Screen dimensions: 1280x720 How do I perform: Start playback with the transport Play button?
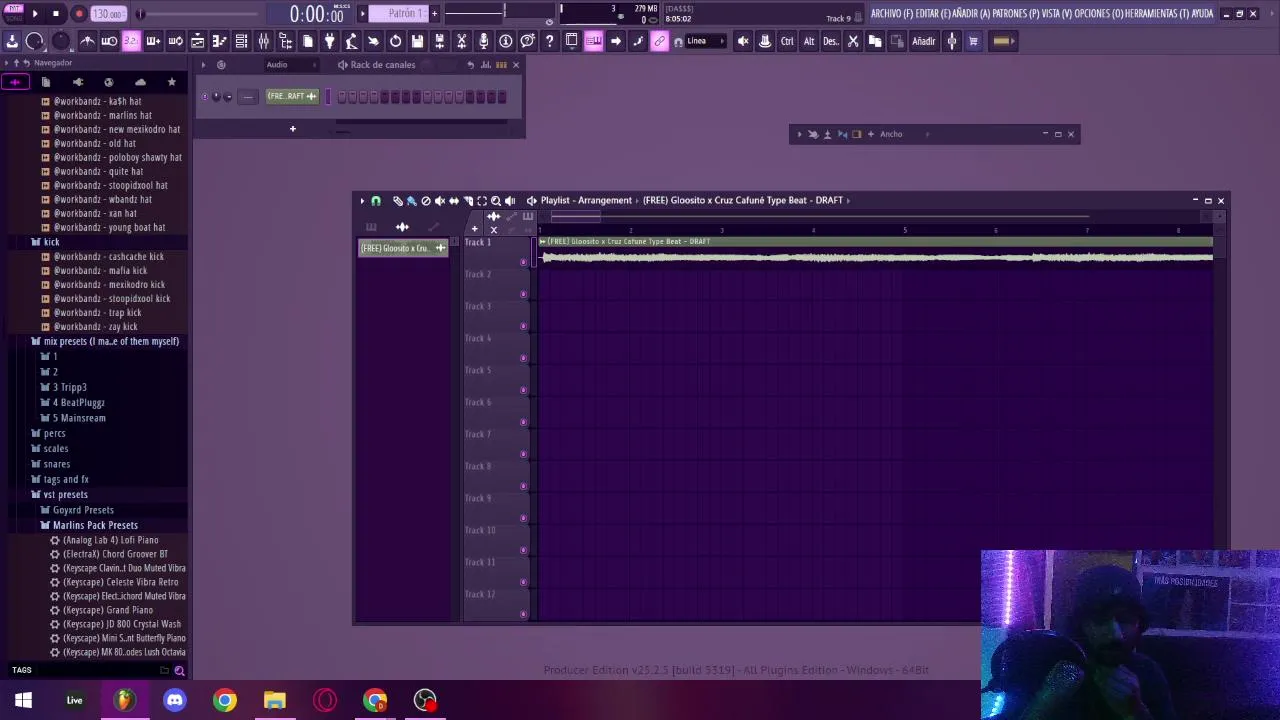tap(35, 14)
